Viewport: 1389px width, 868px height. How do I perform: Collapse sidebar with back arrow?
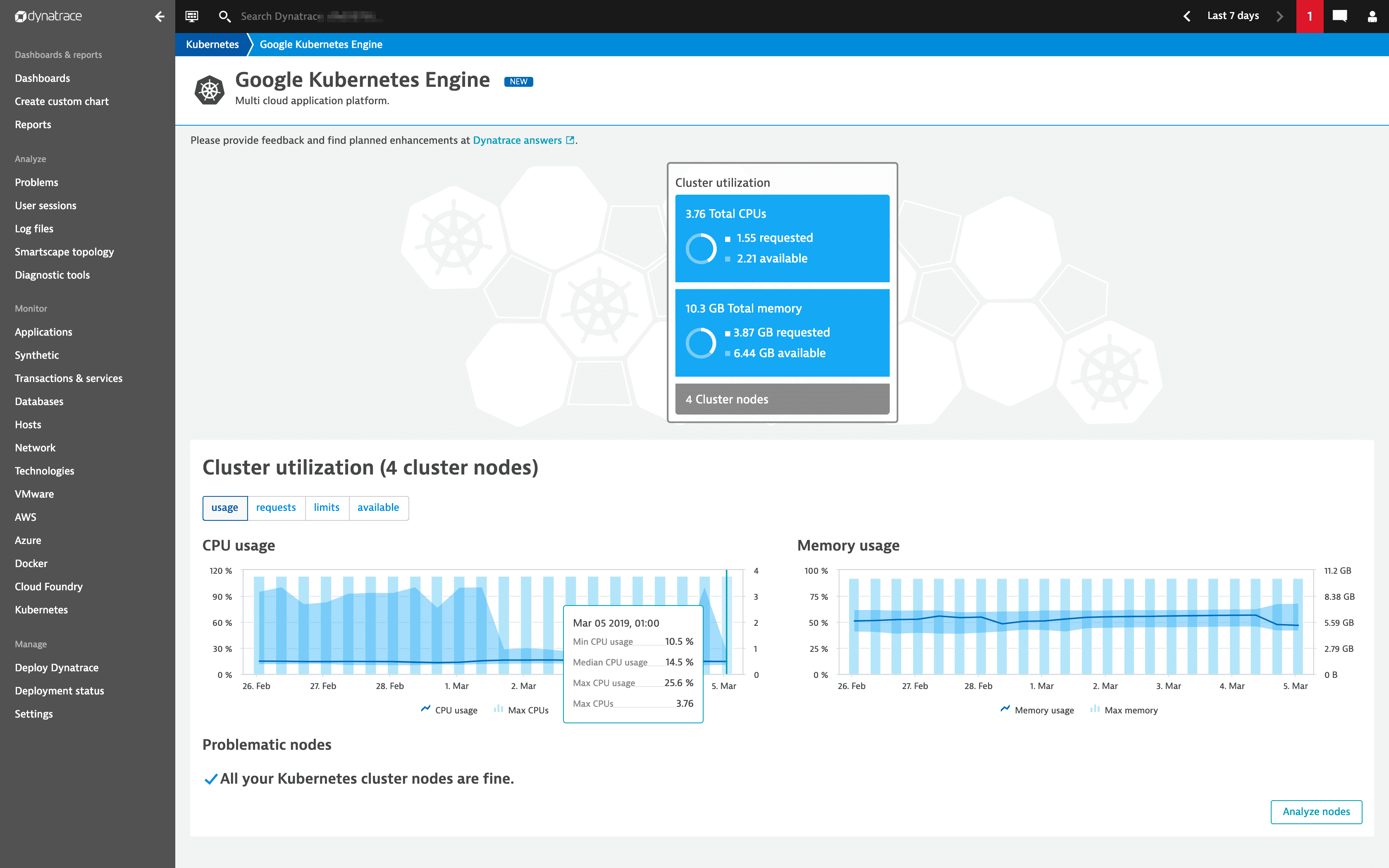click(x=160, y=16)
